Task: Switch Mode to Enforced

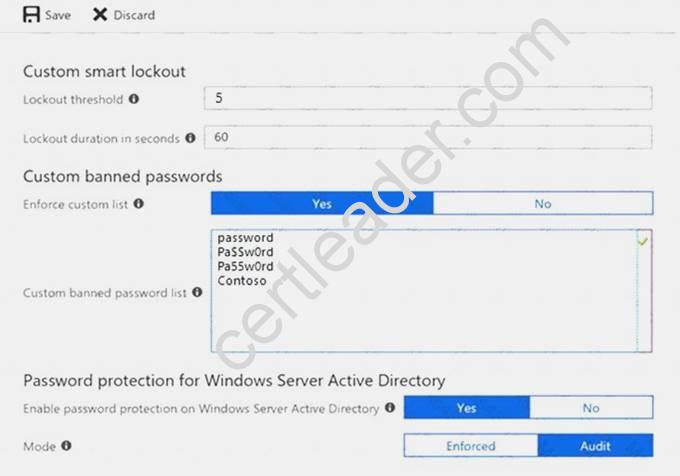Action: click(x=471, y=446)
